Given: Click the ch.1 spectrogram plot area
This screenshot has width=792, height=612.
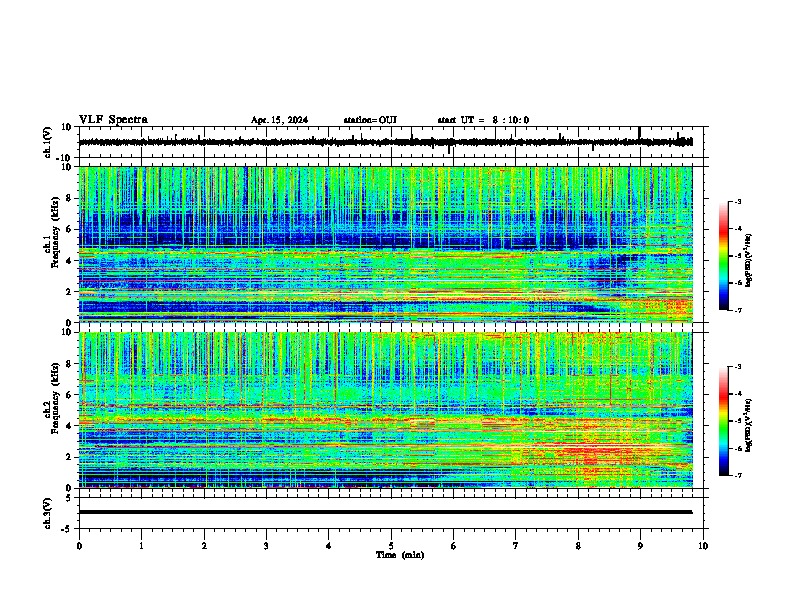Looking at the screenshot, I should (385, 244).
